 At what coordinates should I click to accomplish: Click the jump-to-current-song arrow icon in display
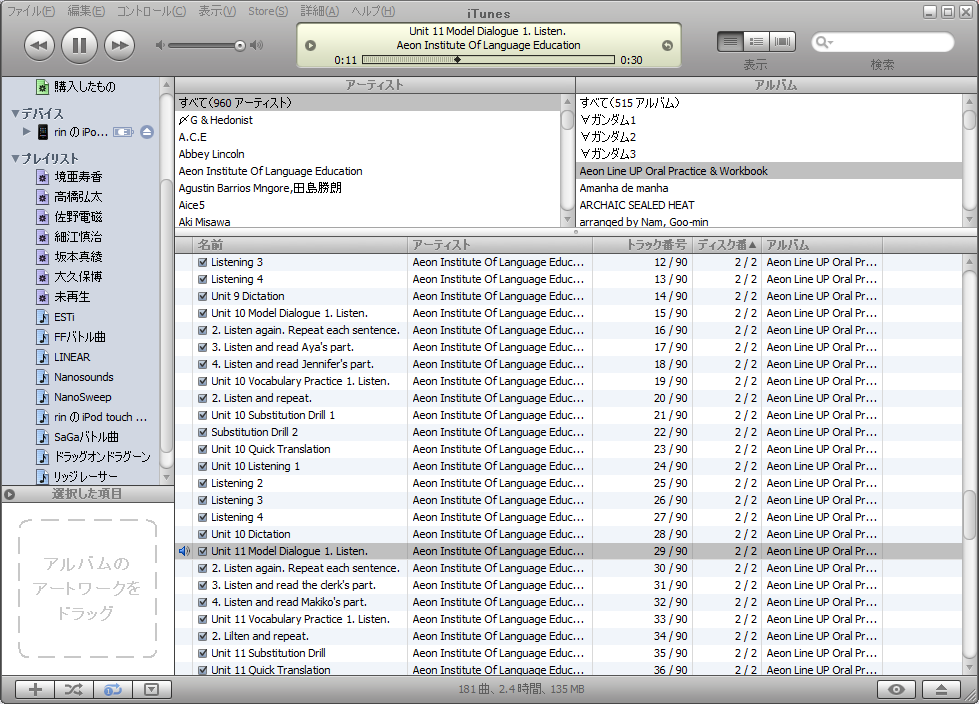pos(667,46)
